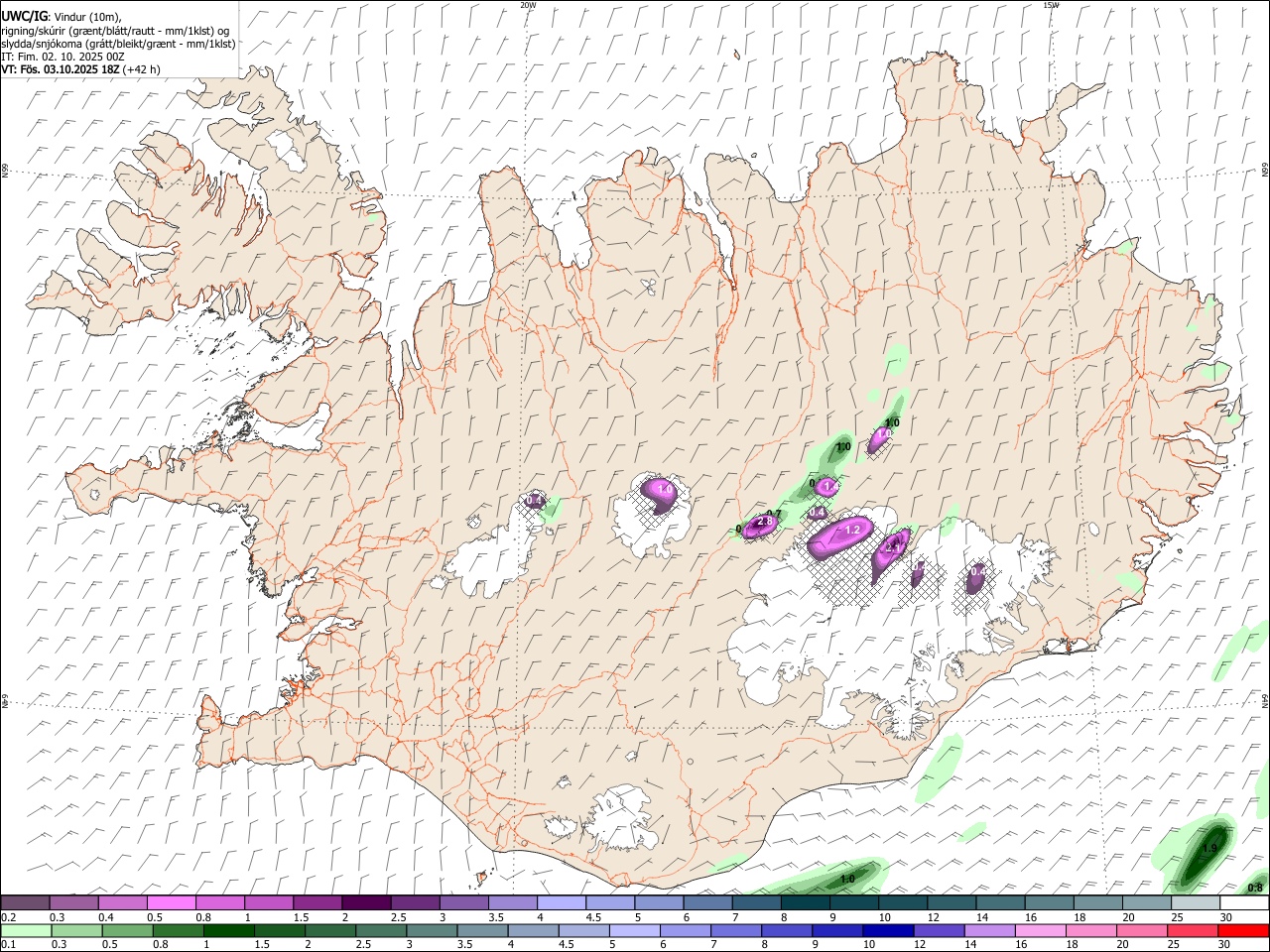Viewport: 1270px width, 952px height.
Task: Choose the grey-teal 14 legend swatch
Action: [x=1000, y=902]
